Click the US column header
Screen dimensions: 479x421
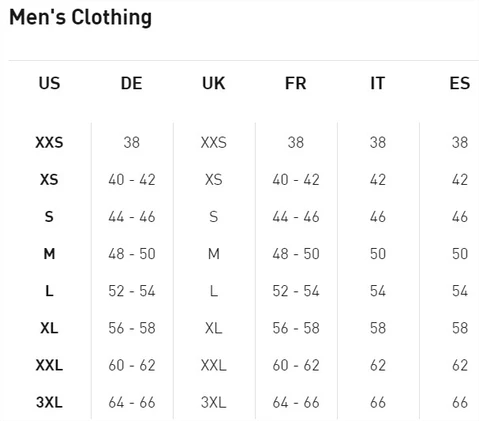(x=49, y=83)
